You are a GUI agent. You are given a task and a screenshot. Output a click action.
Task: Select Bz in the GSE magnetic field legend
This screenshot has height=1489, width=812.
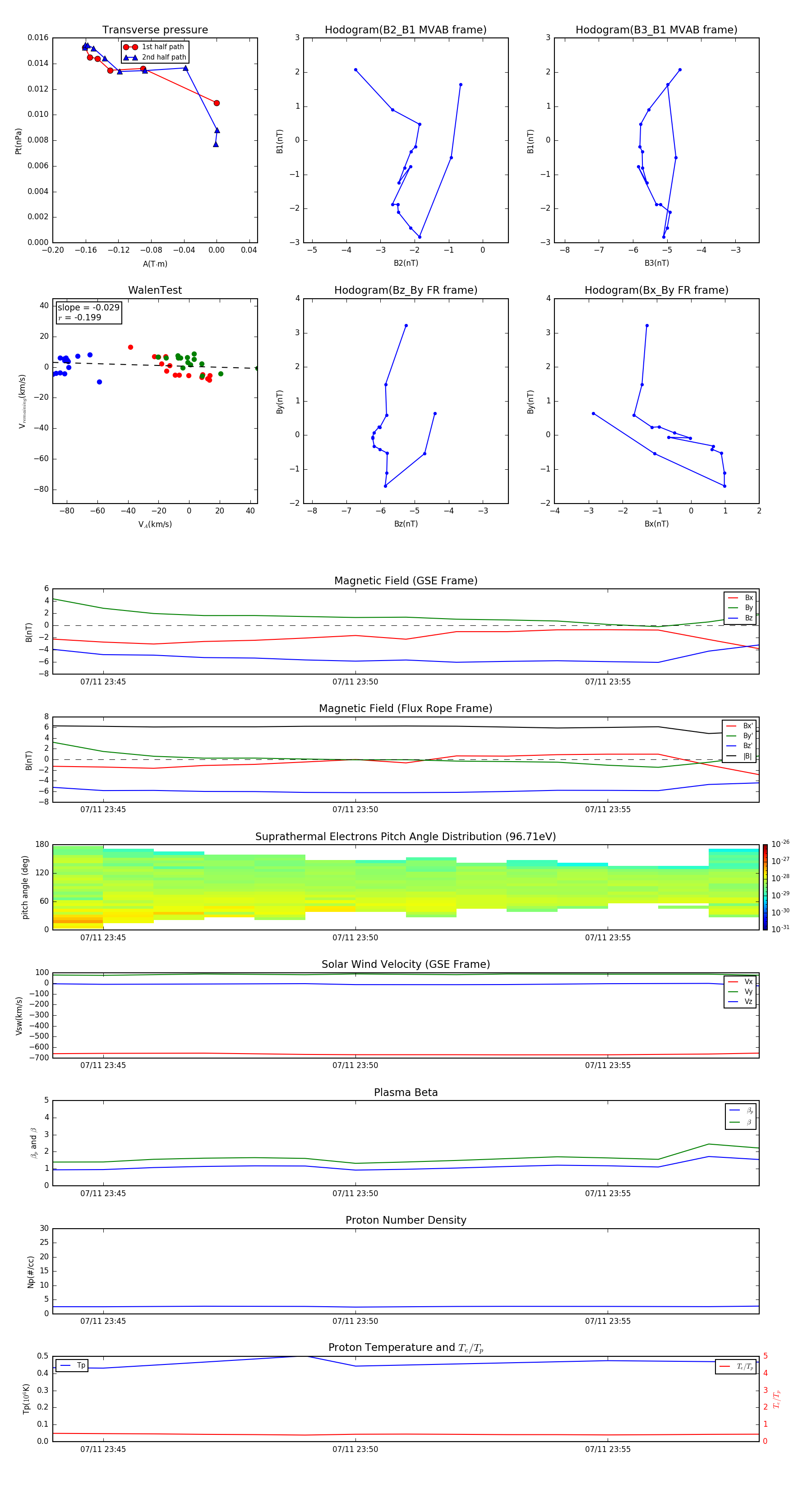[x=740, y=618]
